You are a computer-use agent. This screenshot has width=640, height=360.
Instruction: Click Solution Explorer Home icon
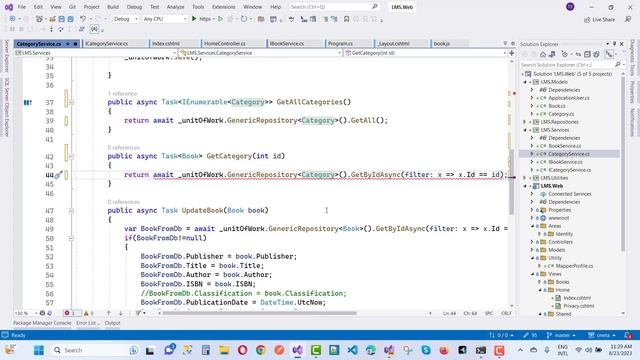542,54
